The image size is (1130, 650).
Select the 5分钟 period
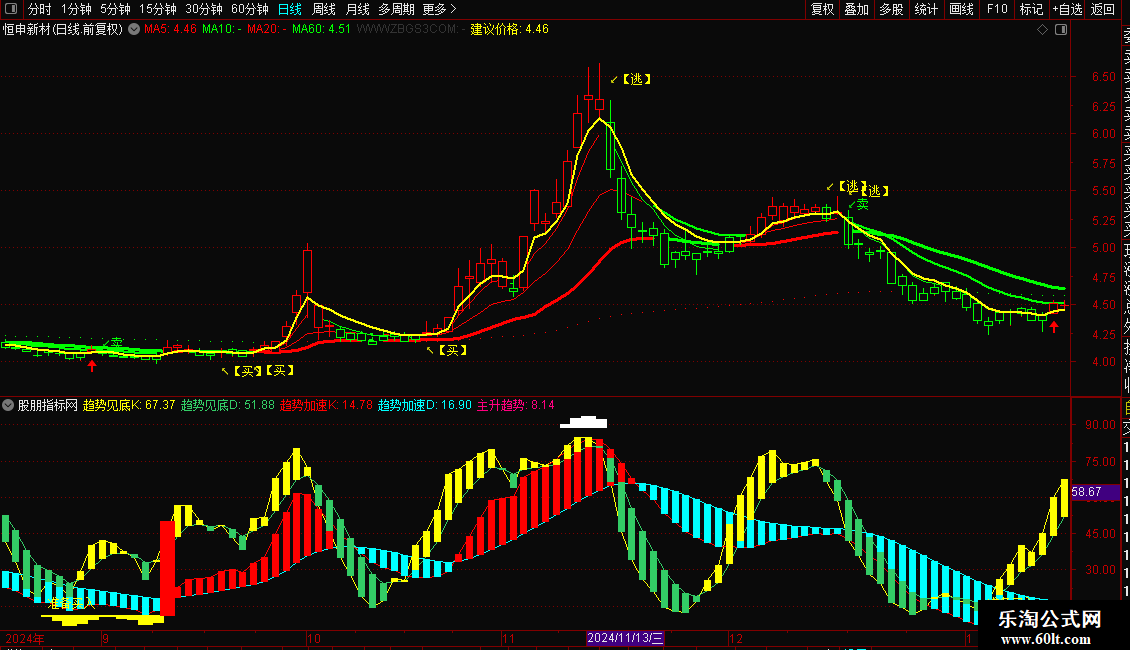pyautogui.click(x=115, y=9)
